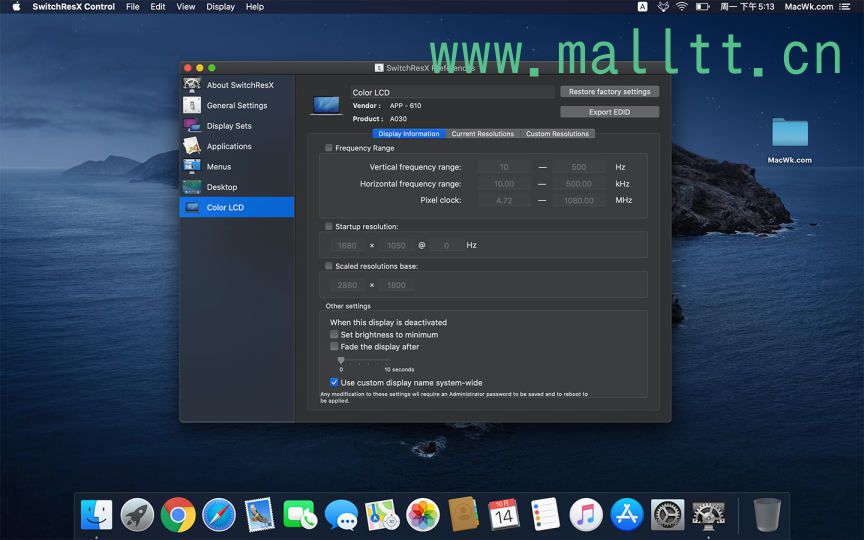Launch Launchpad rocket icon in dock
This screenshot has height=540, width=864.
(137, 515)
